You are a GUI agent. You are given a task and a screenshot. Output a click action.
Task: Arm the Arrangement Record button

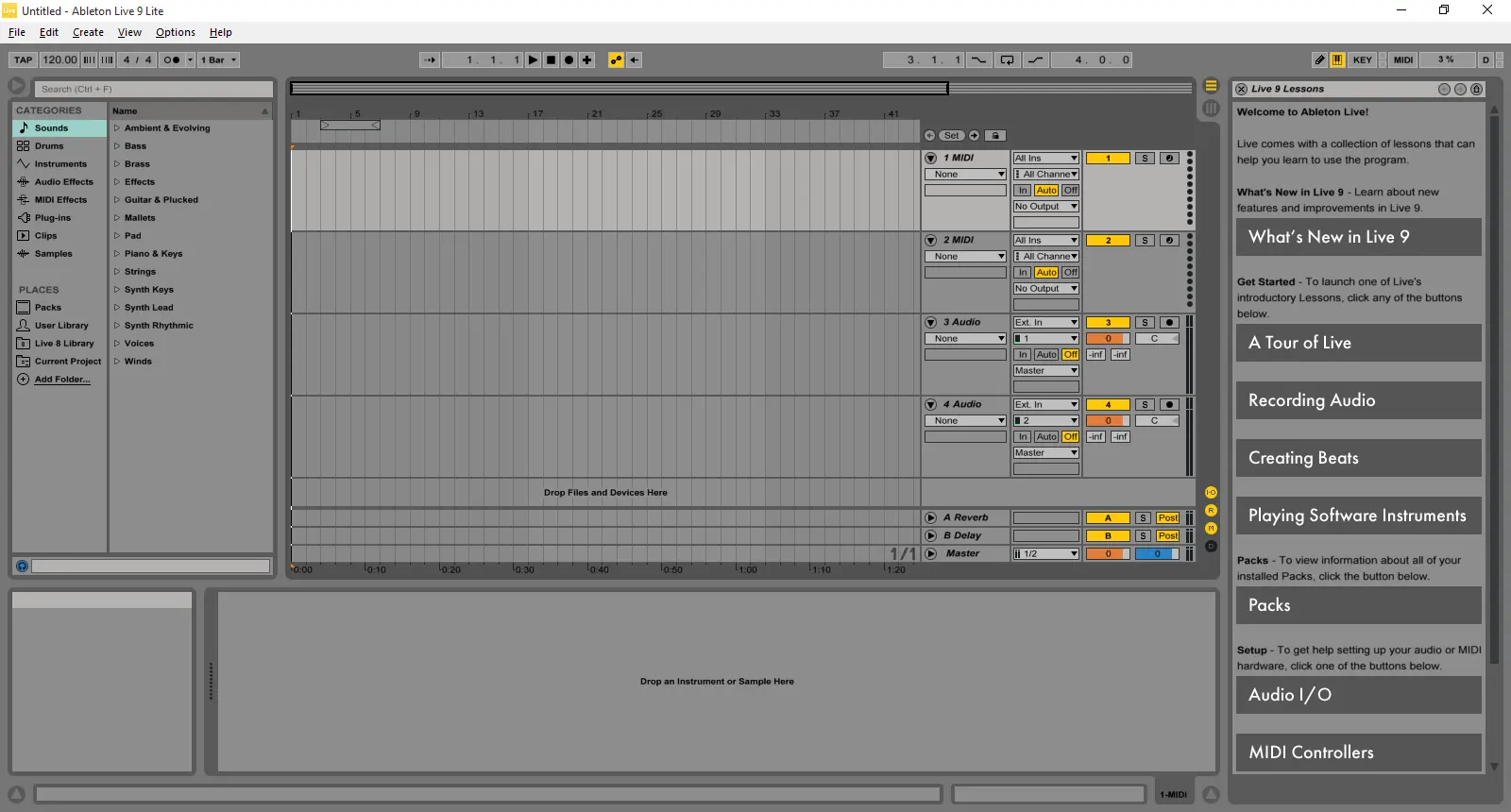pos(569,59)
